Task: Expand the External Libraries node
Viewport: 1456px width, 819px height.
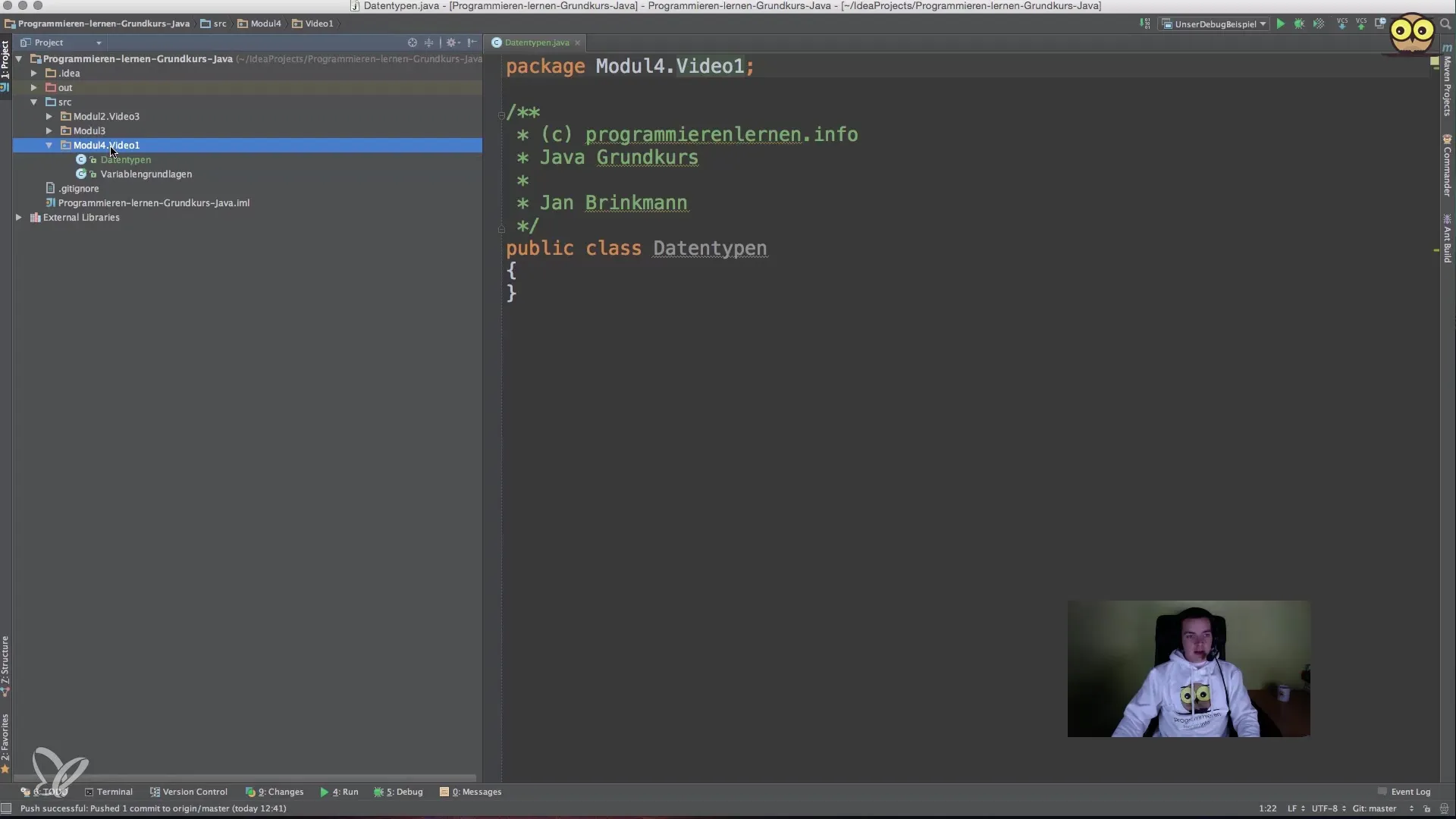Action: pyautogui.click(x=19, y=218)
